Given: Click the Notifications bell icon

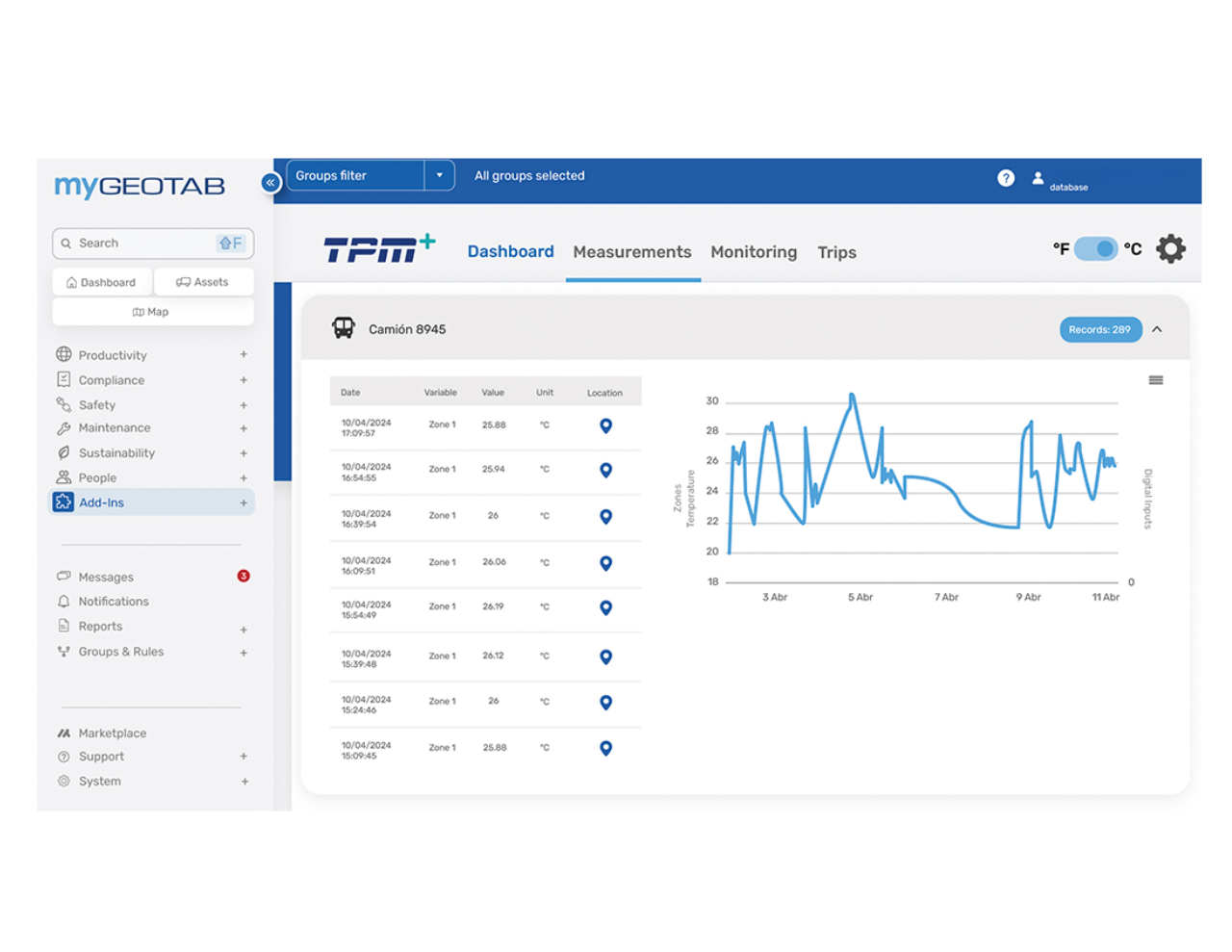Looking at the screenshot, I should tap(64, 602).
